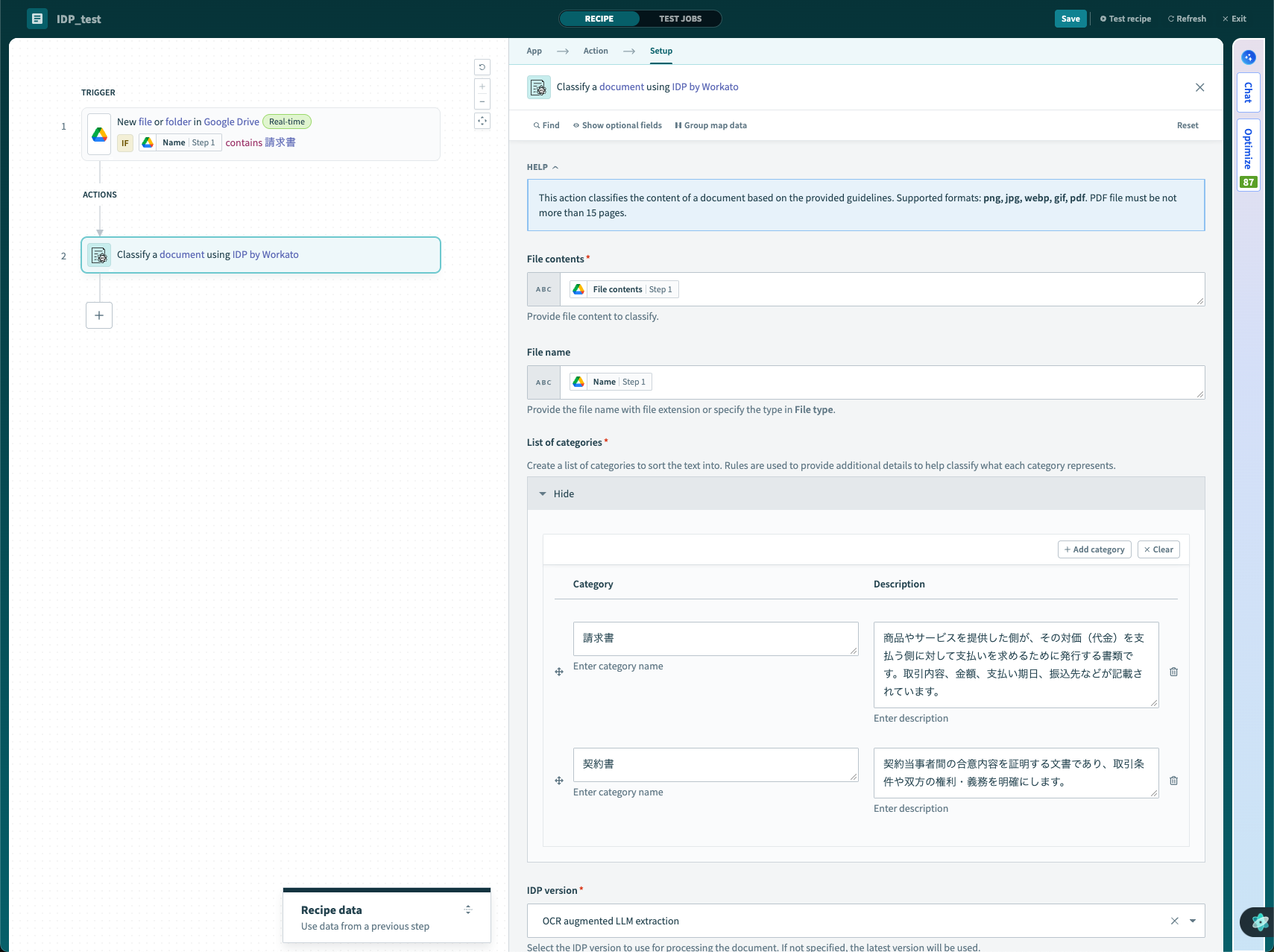Delete the 請求書 category row
The image size is (1274, 952).
tap(1173, 672)
